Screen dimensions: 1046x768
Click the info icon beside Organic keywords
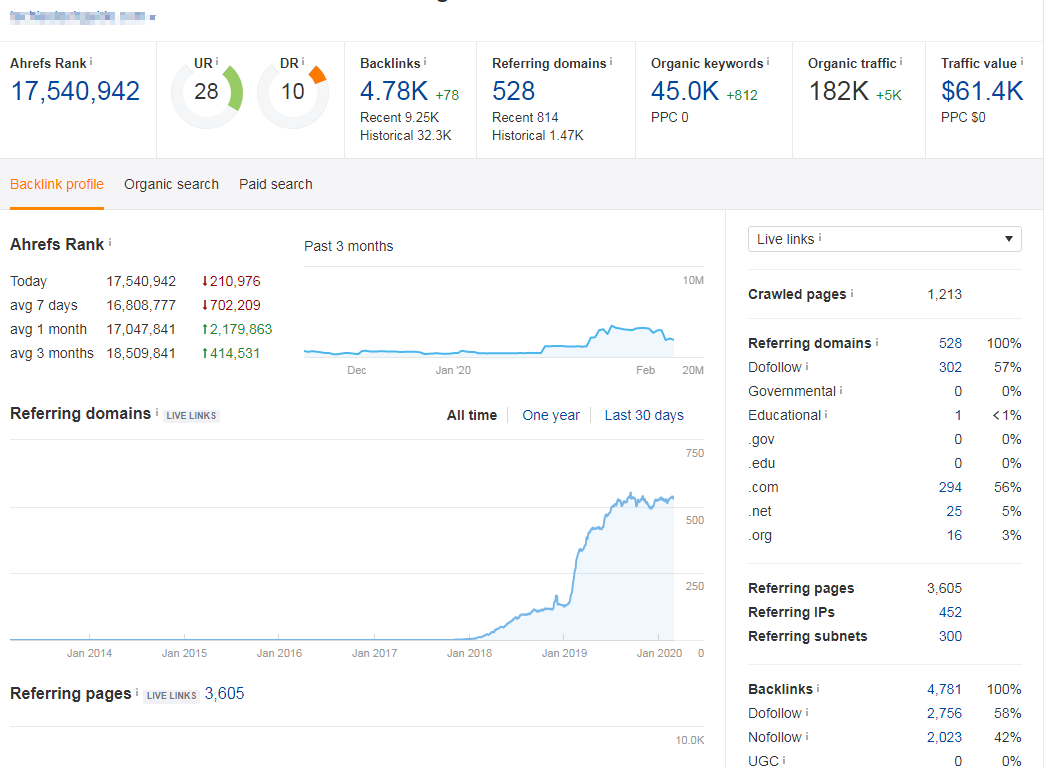point(768,61)
